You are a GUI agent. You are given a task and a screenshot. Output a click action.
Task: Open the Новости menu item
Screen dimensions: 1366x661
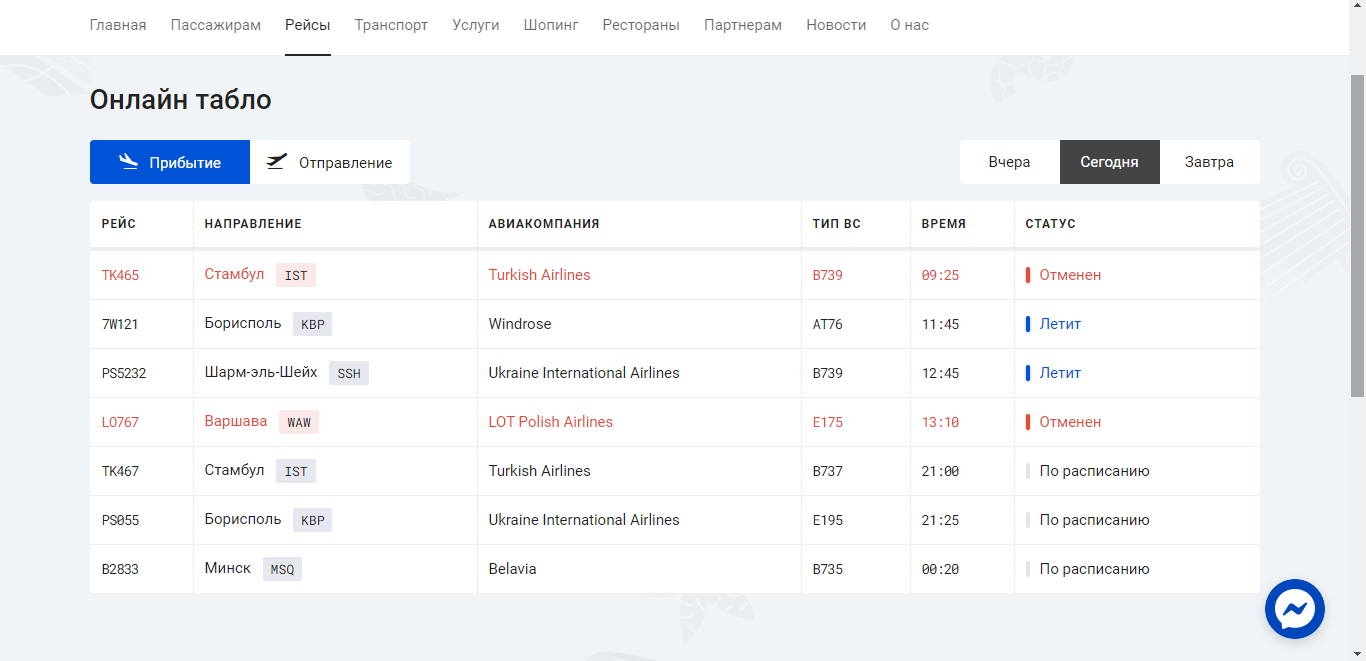(x=836, y=25)
